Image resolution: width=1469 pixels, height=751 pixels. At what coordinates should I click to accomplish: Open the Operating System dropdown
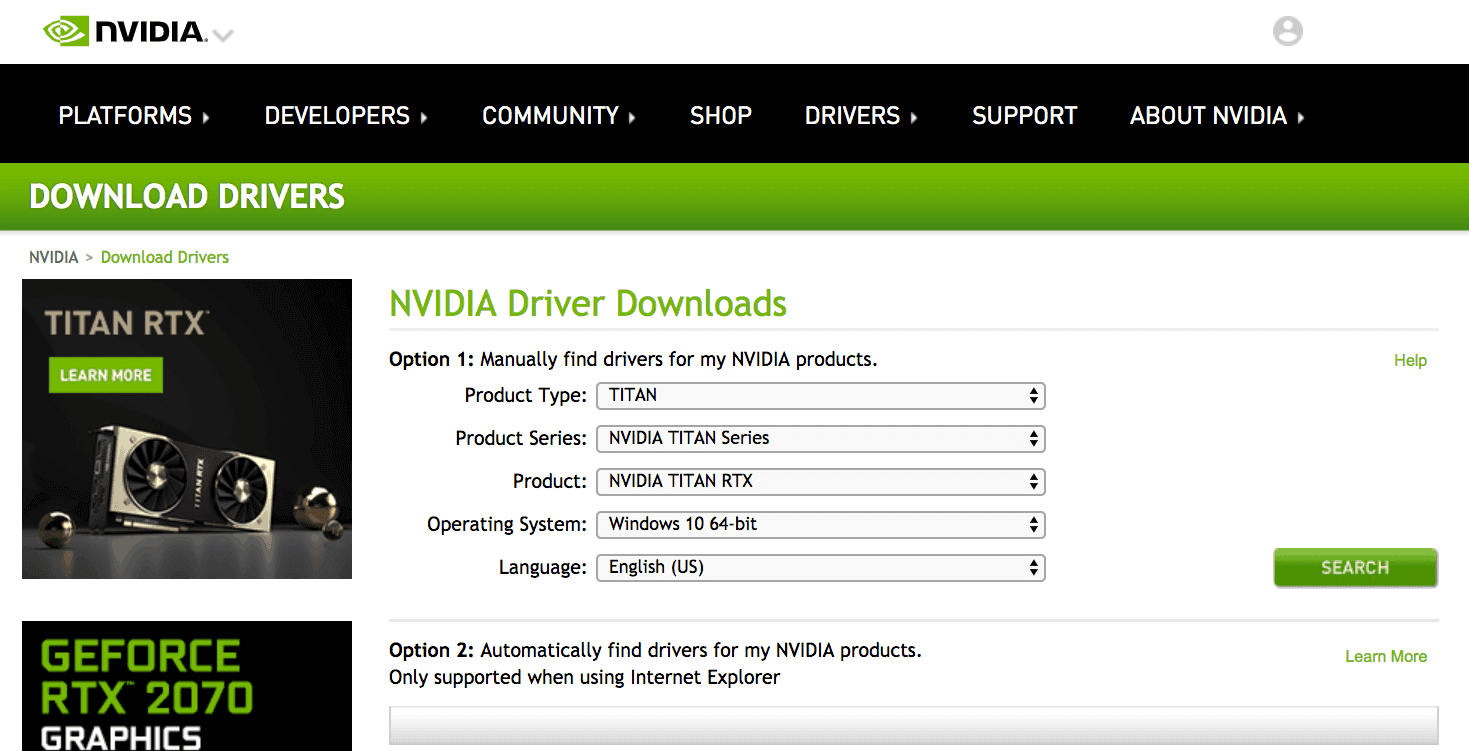pyautogui.click(x=820, y=524)
